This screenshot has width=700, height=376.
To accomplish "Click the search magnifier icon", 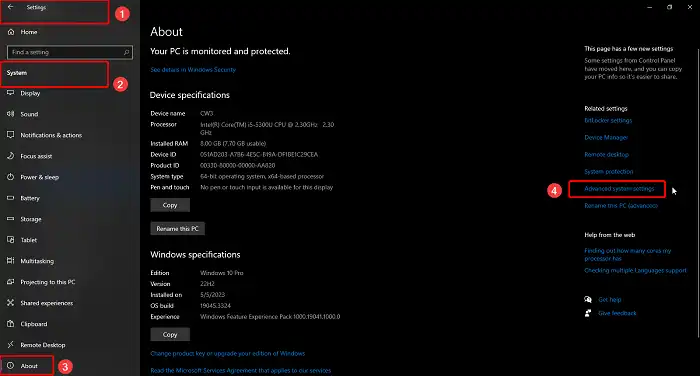I will tap(126, 52).
